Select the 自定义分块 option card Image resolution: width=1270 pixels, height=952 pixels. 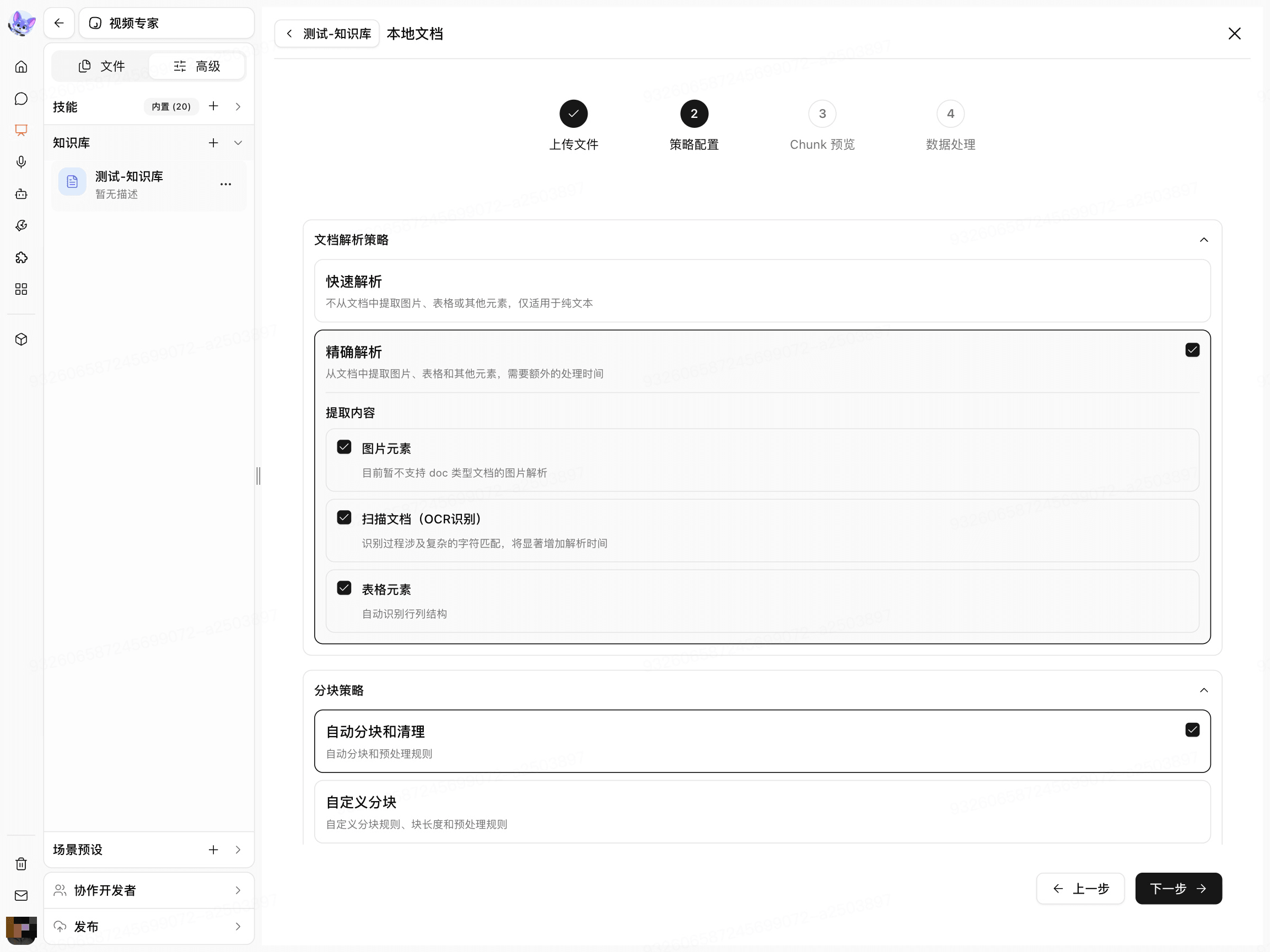click(x=762, y=812)
